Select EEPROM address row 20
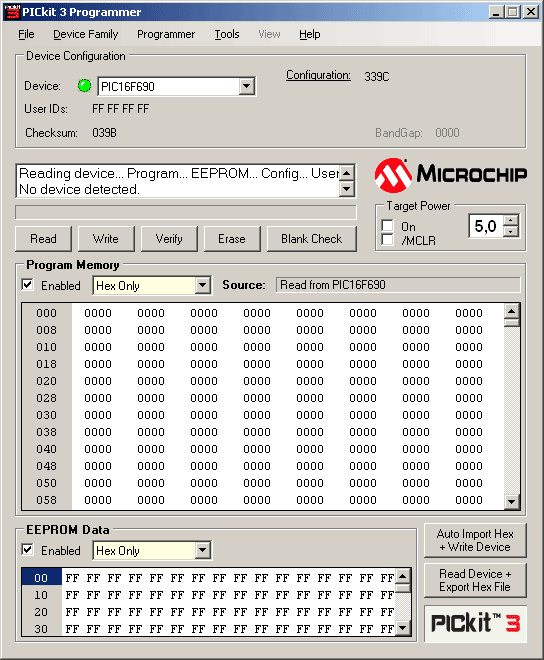 (x=41, y=612)
